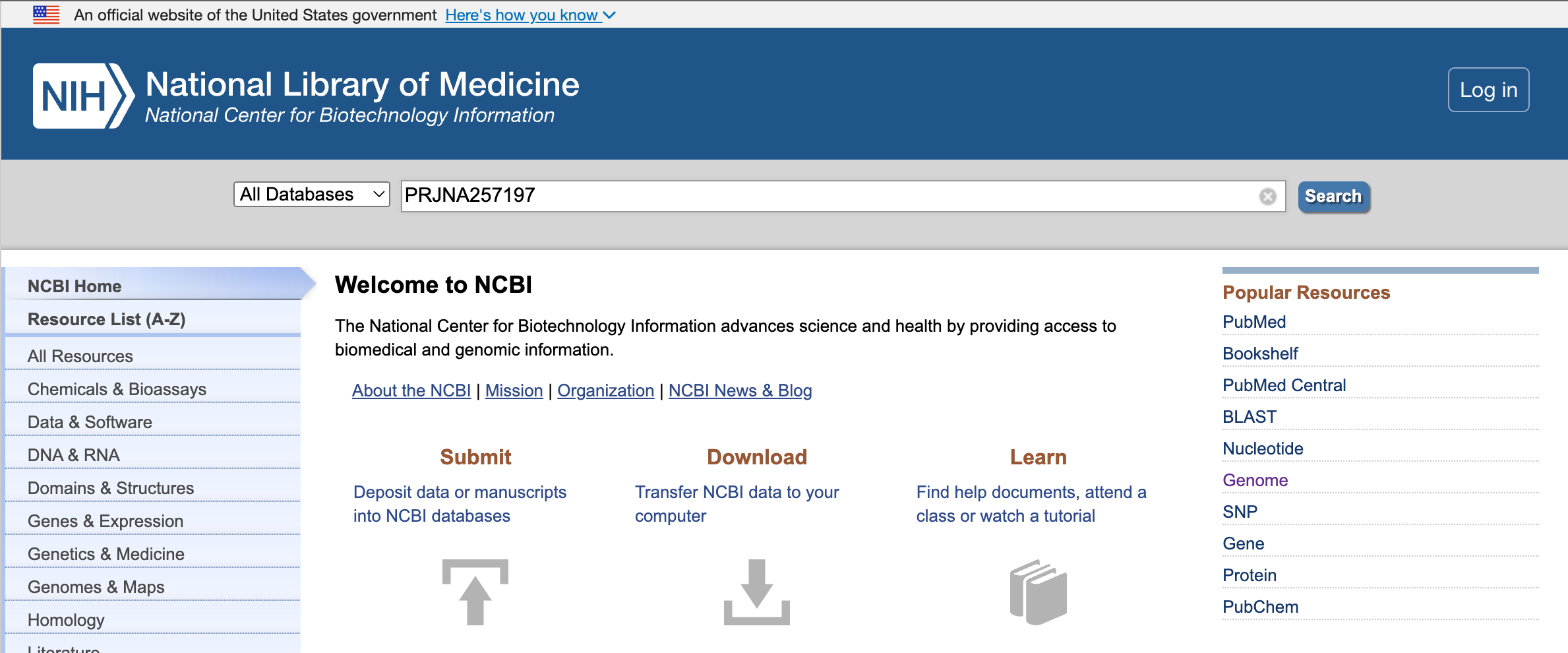Open the All Databases dropdown

(311, 195)
